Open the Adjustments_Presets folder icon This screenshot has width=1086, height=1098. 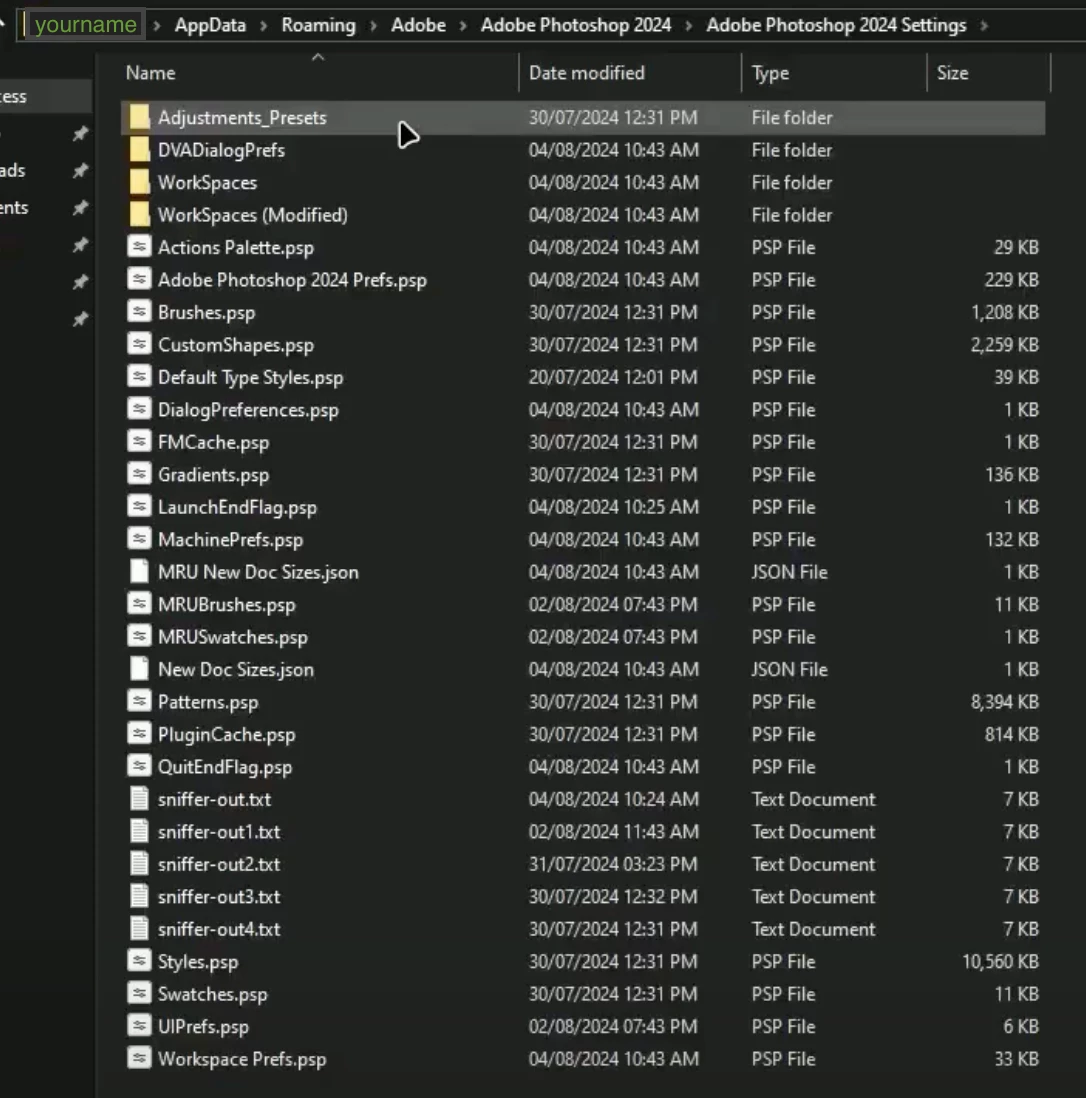(x=139, y=117)
